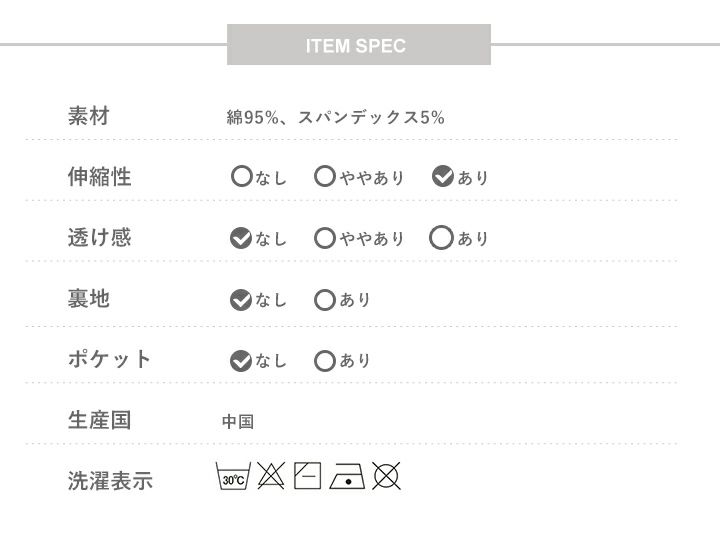Click the ITEM SPEC header banner
Viewport: 720px width, 552px height.
[x=358, y=45]
